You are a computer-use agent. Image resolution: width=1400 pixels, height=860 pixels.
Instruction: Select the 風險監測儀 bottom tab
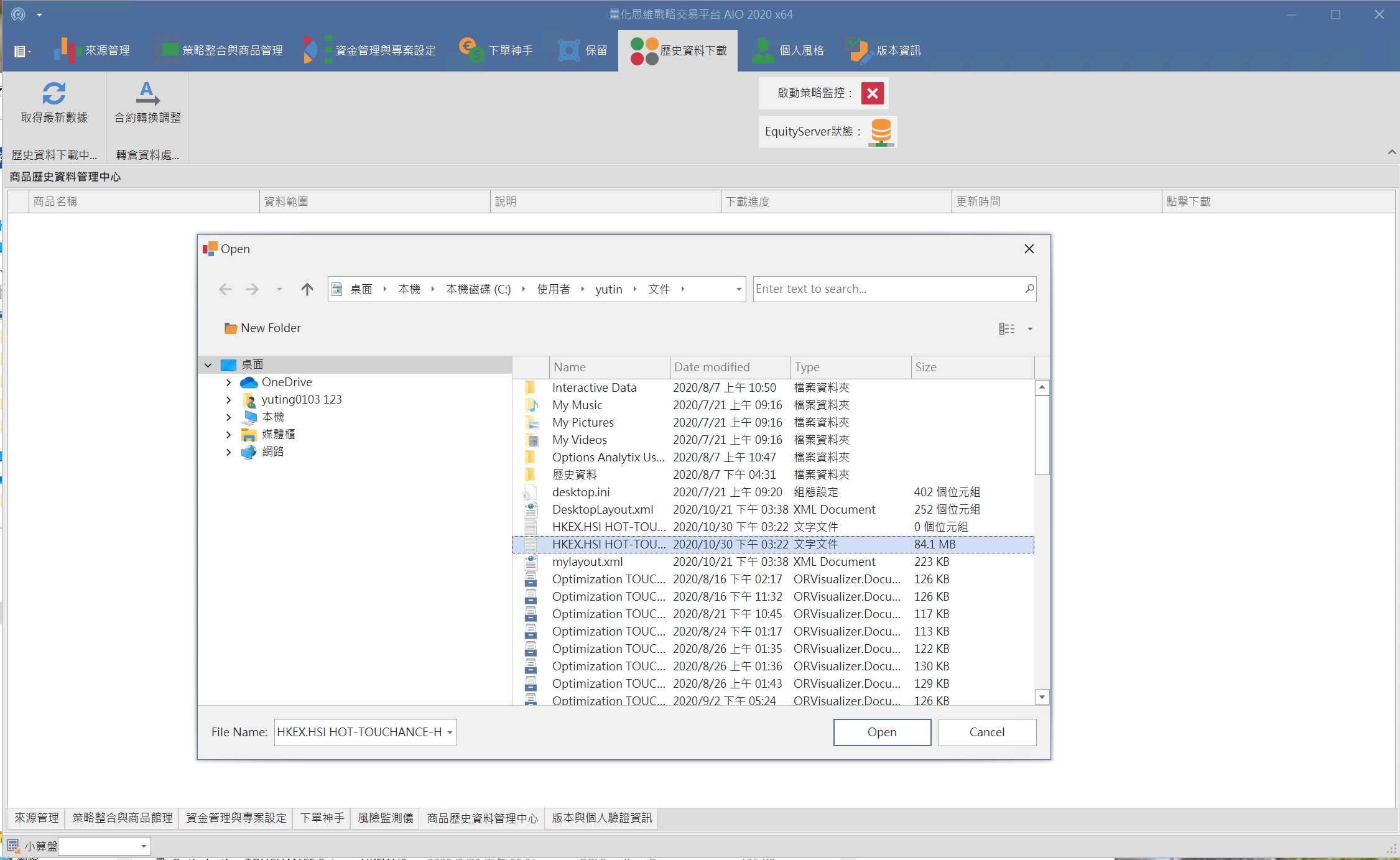point(385,818)
